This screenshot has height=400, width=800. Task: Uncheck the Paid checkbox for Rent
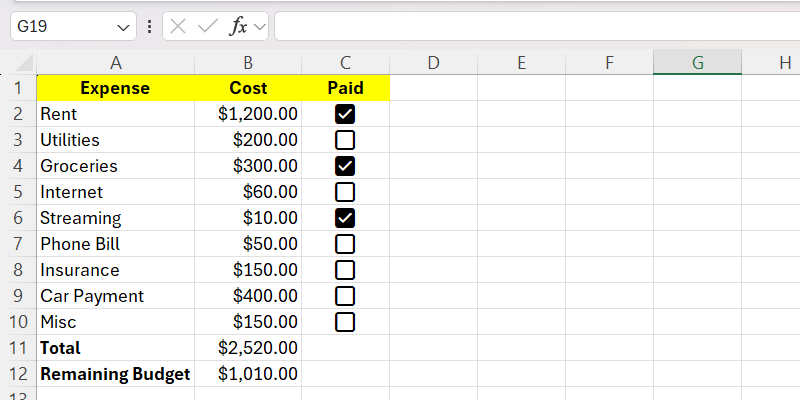pyautogui.click(x=345, y=114)
